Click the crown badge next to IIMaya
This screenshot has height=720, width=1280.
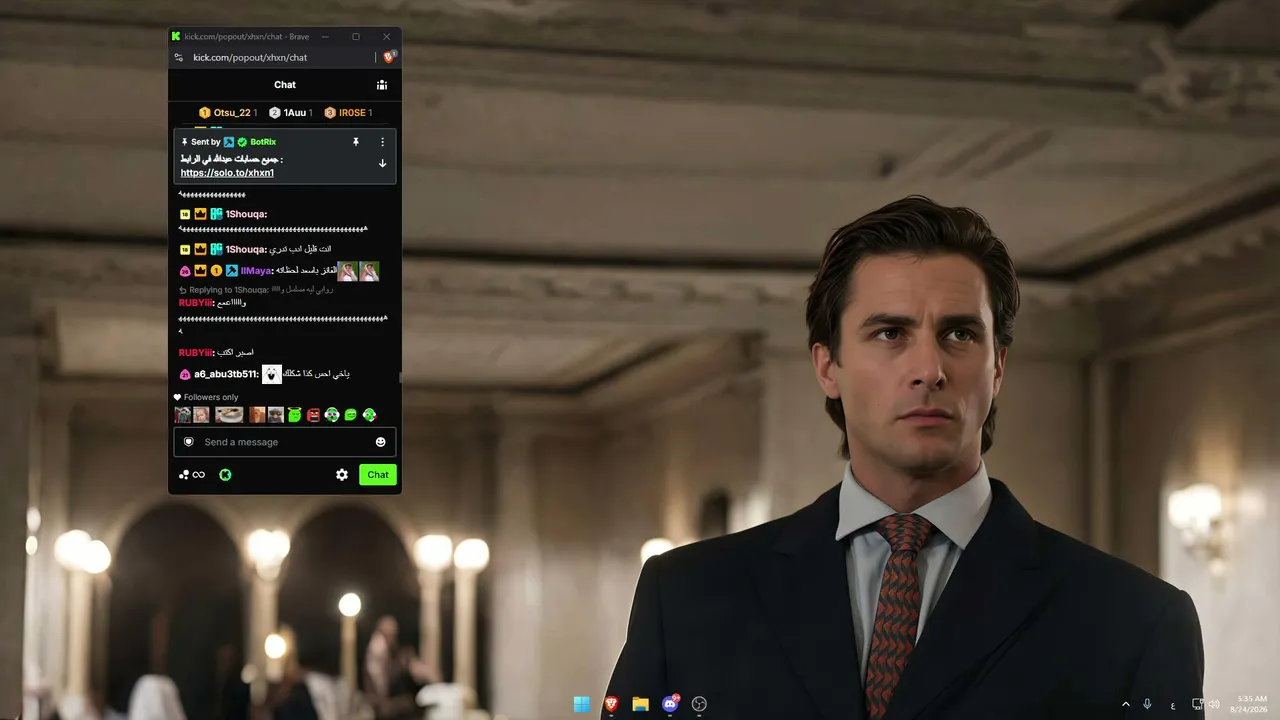pos(200,271)
